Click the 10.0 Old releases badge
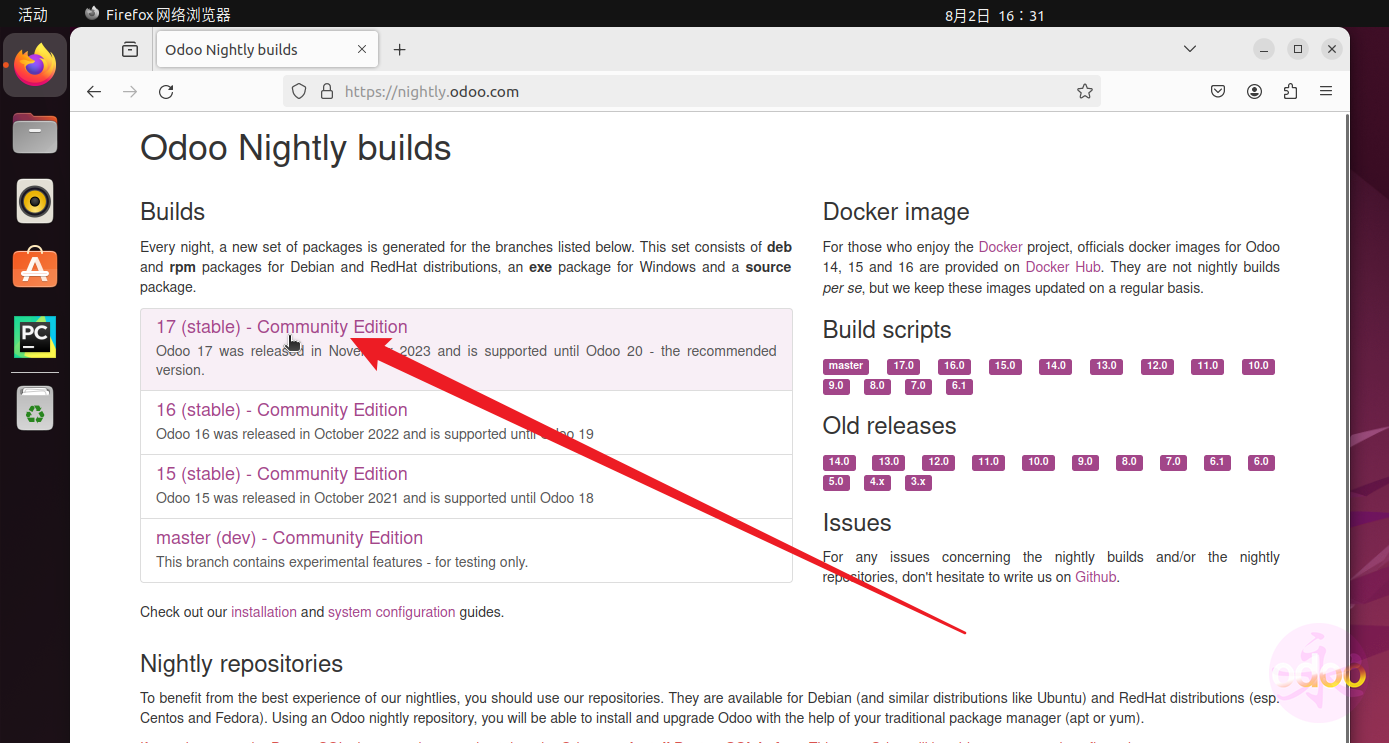Viewport: 1389px width, 743px height. (1038, 462)
